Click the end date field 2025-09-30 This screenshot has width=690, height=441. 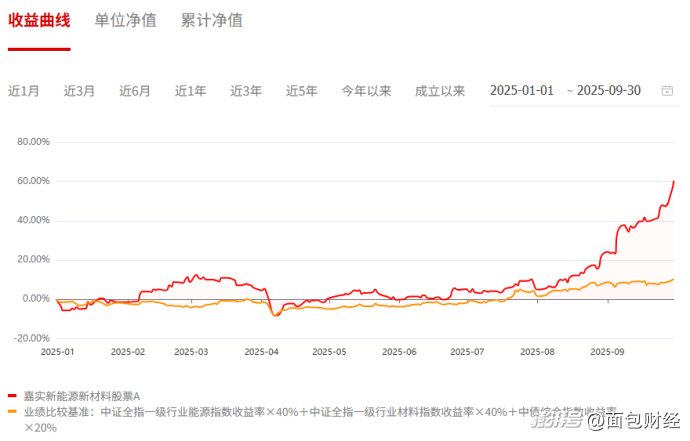tap(609, 90)
